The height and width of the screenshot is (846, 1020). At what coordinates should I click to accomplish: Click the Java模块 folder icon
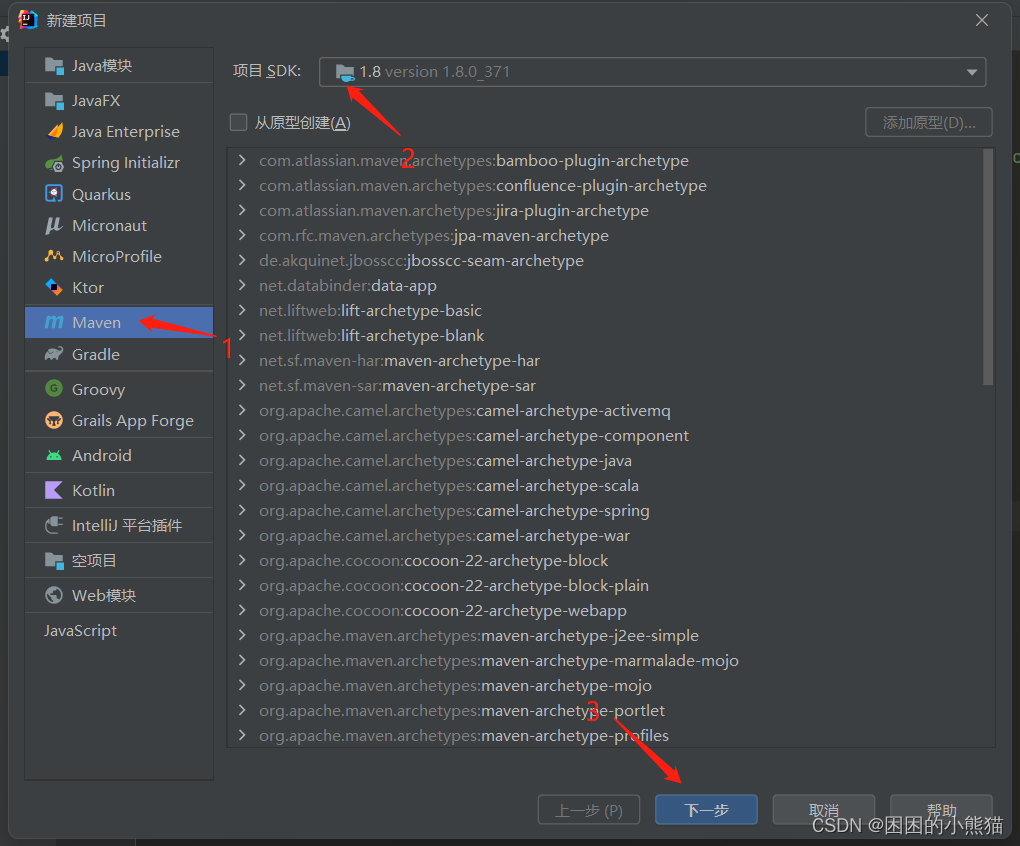click(x=54, y=66)
